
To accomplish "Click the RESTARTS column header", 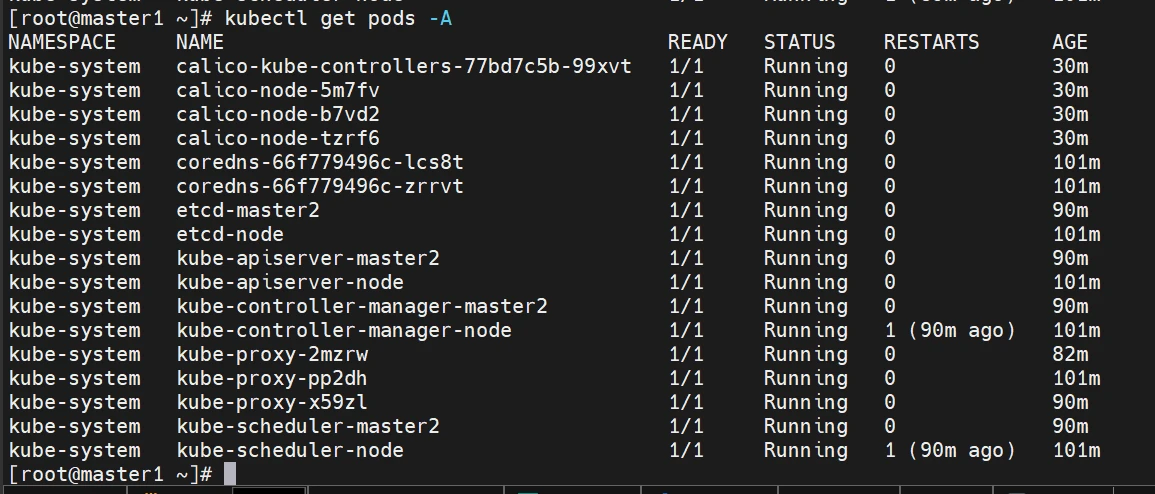I will [x=931, y=42].
